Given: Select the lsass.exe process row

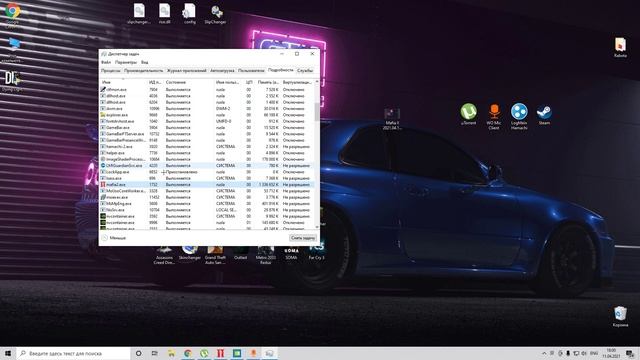Looking at the screenshot, I should 207,178.
